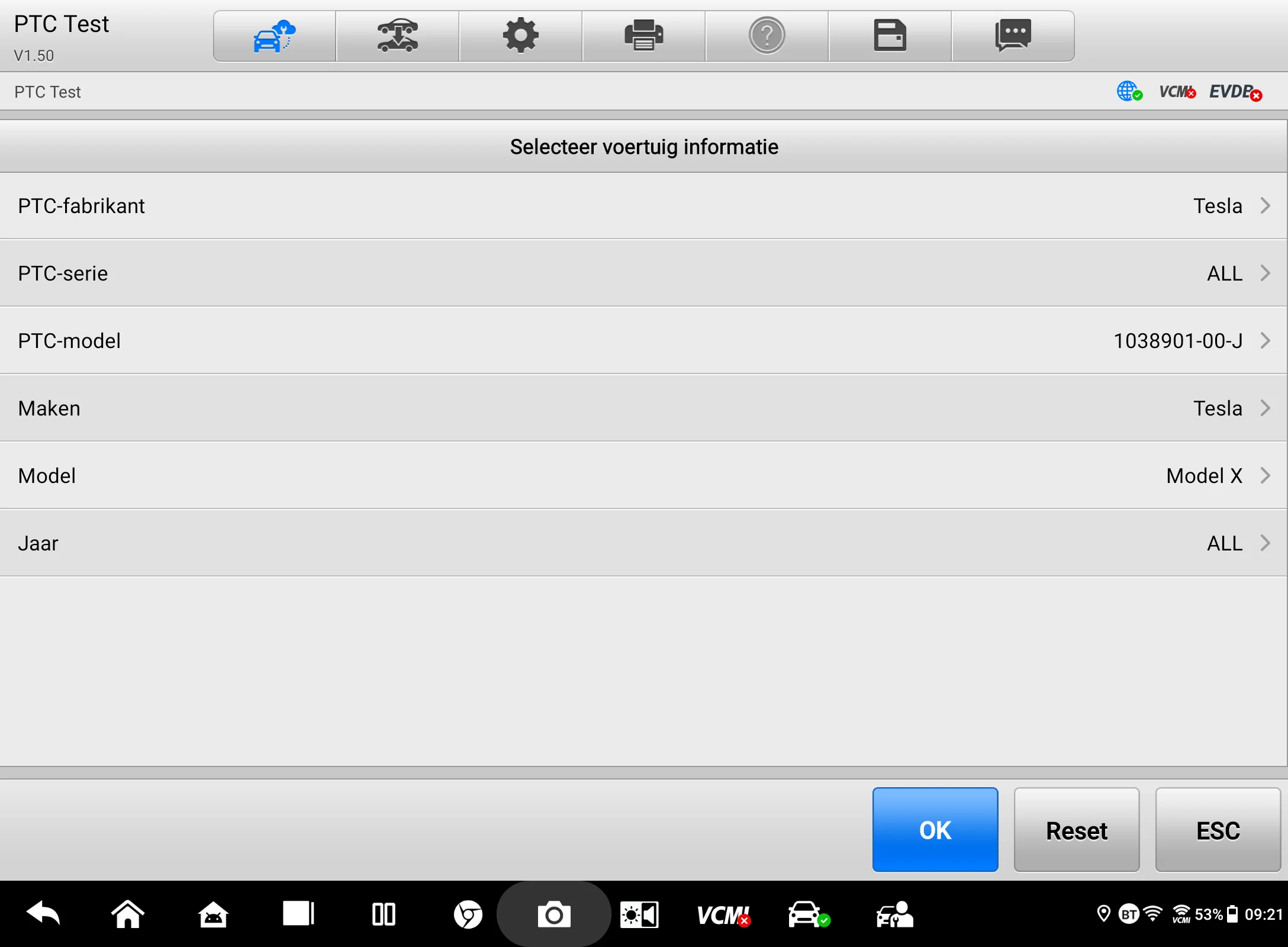This screenshot has height=947, width=1288.
Task: Tap the 53% battery indicator
Action: (1216, 914)
